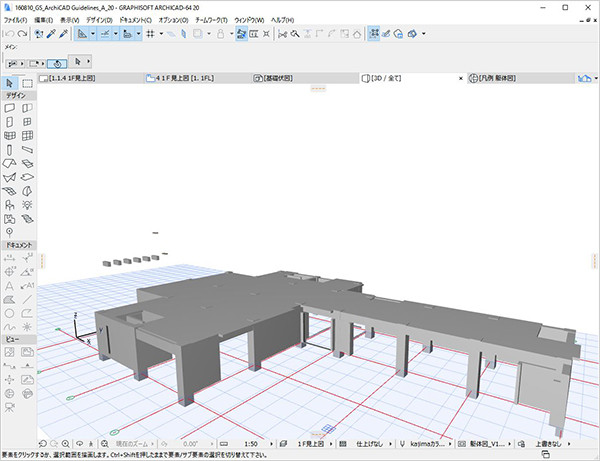
Task: Toggle the lock icon in the toolbar
Action: pyautogui.click(x=220, y=34)
